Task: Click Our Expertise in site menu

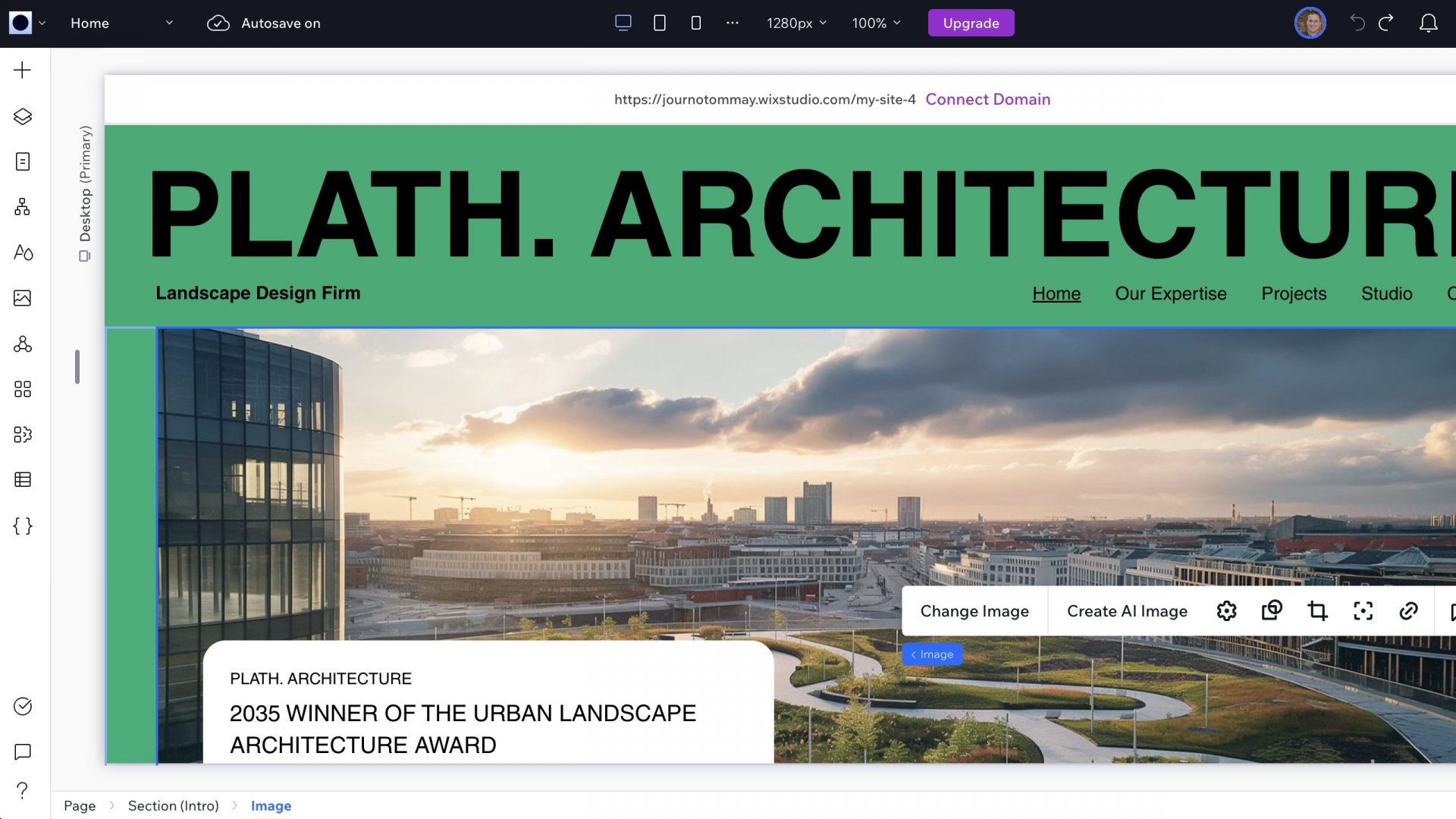Action: click(1170, 294)
